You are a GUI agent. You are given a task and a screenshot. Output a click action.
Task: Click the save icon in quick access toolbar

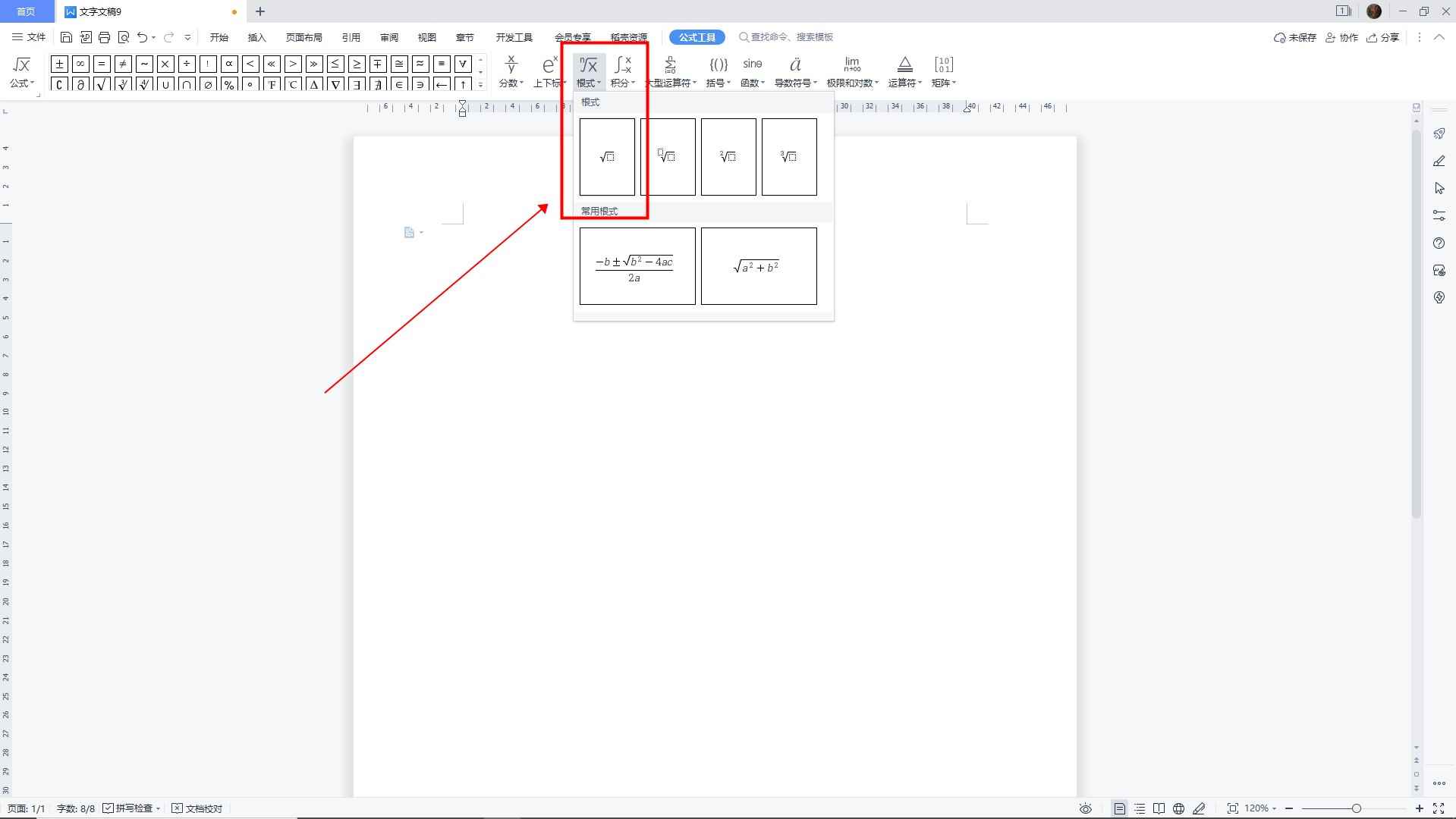(66, 37)
